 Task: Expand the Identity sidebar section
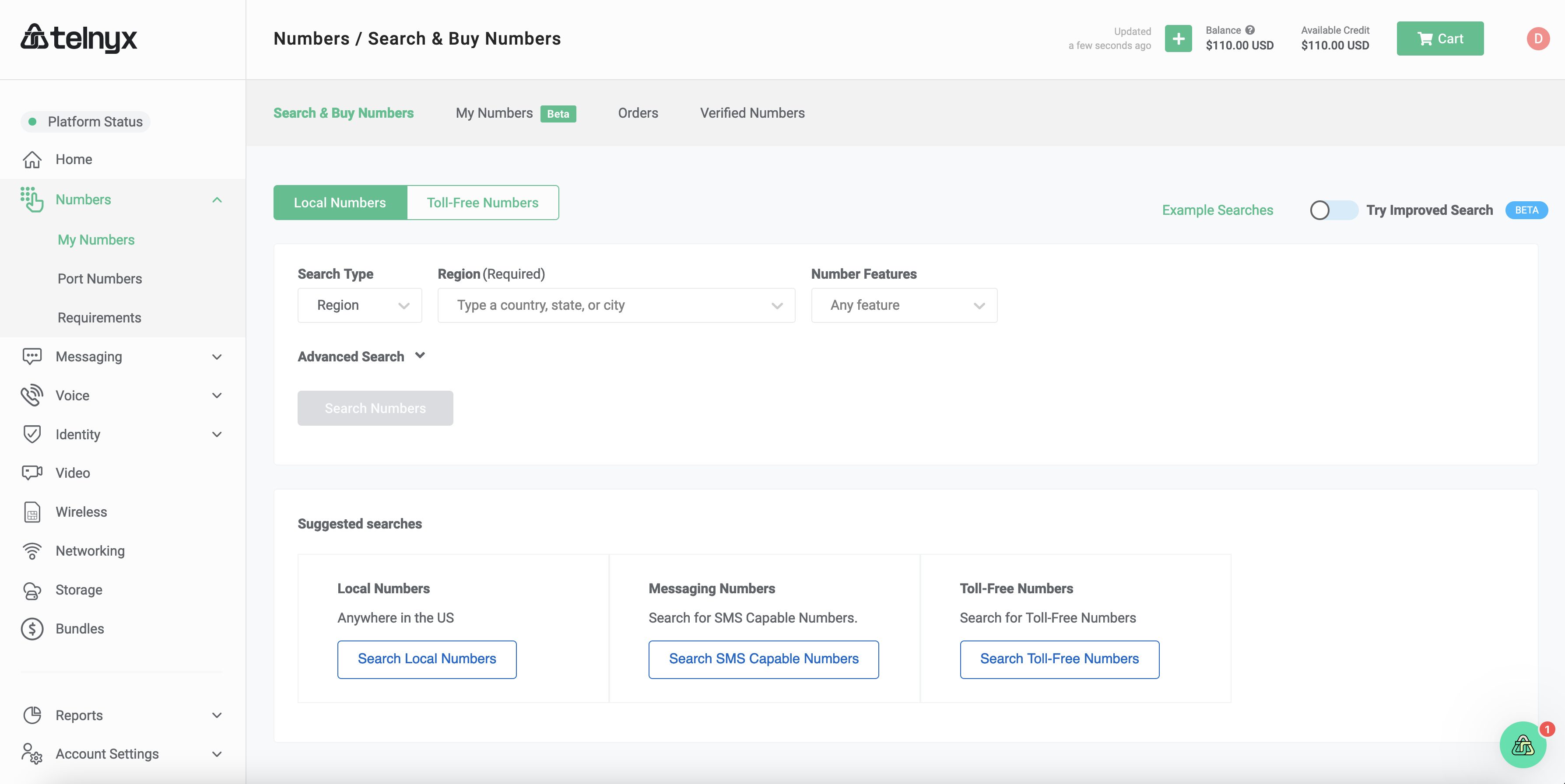pyautogui.click(x=217, y=434)
